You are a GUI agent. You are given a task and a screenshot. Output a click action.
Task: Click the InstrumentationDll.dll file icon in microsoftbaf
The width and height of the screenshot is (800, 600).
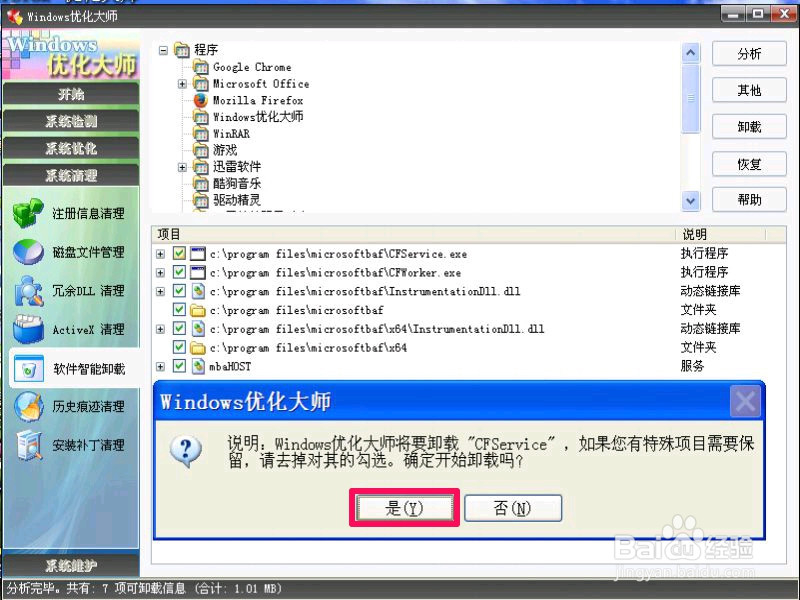[x=198, y=291]
